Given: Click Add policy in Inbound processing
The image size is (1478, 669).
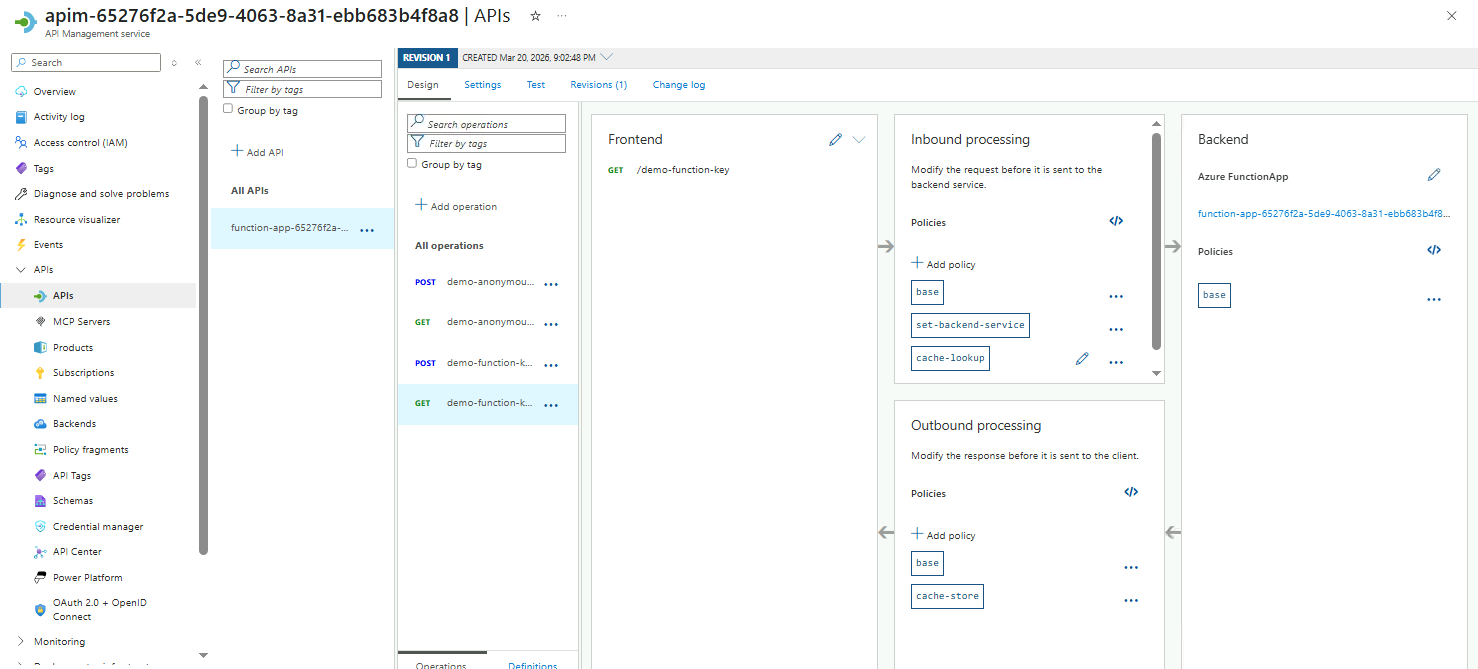Looking at the screenshot, I should coord(943,264).
